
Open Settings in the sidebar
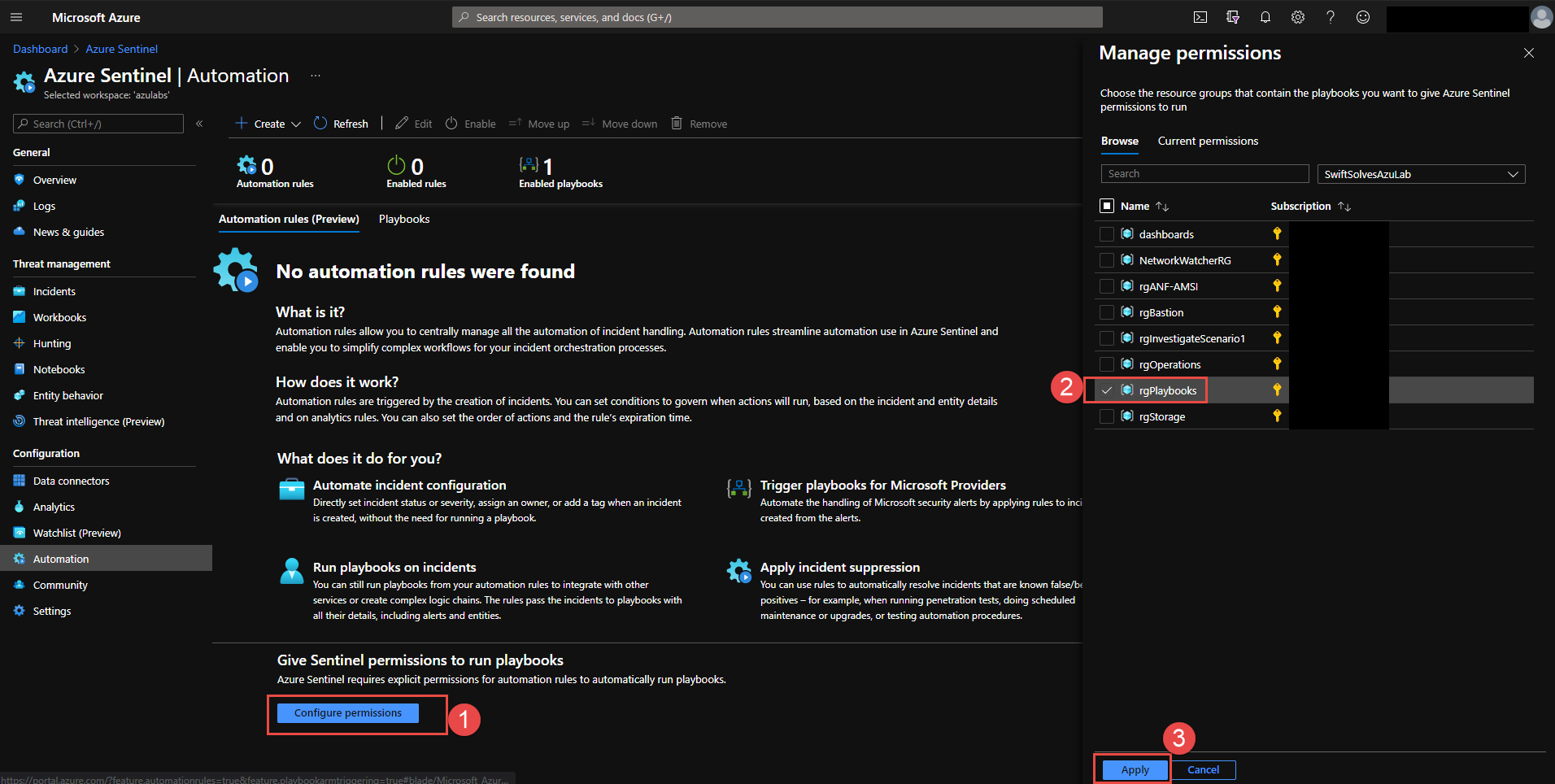point(51,612)
